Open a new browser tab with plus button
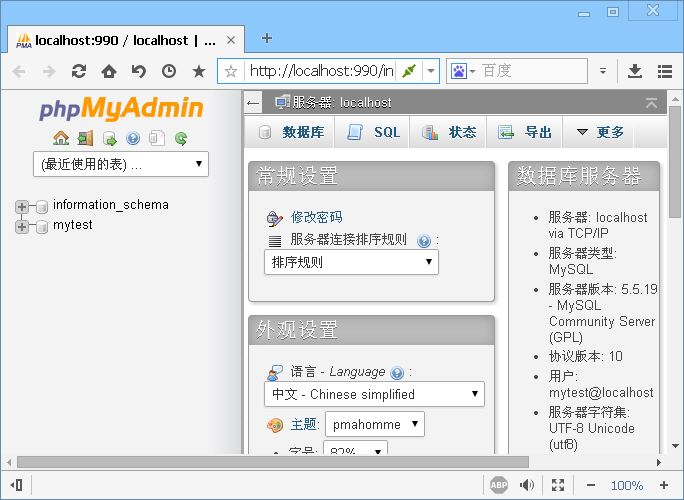This screenshot has height=500, width=684. 267,38
